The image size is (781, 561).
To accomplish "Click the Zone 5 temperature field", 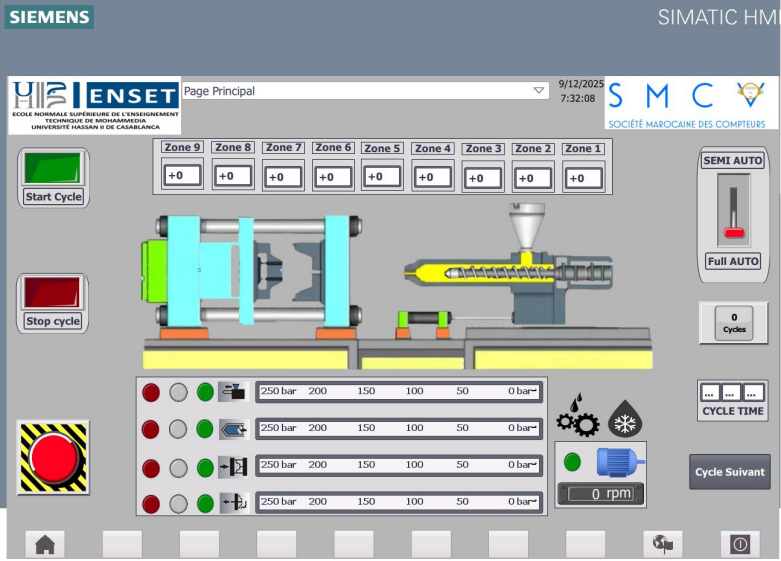I will [382, 176].
